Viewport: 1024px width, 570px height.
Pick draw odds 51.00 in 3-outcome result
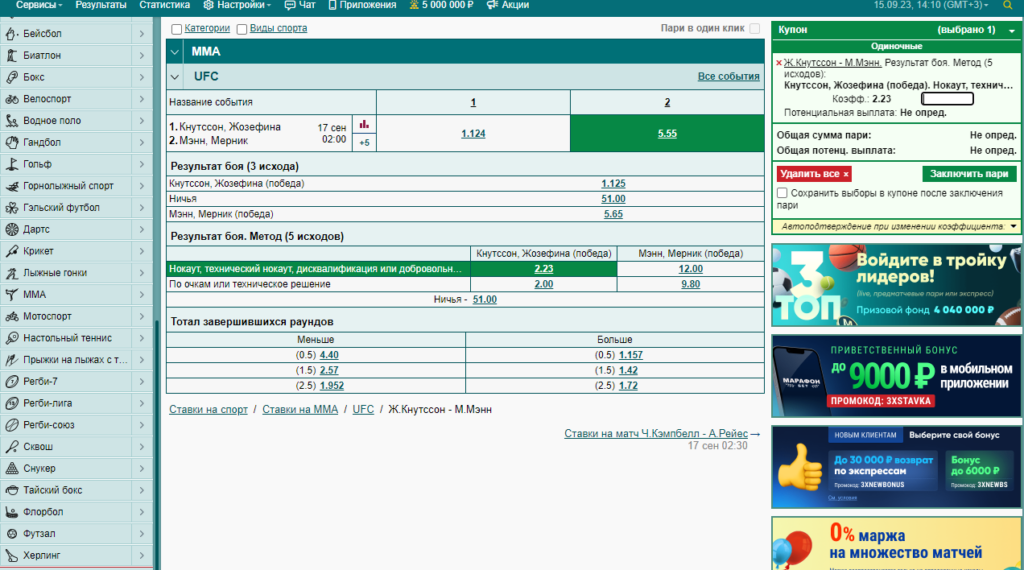pyautogui.click(x=613, y=199)
